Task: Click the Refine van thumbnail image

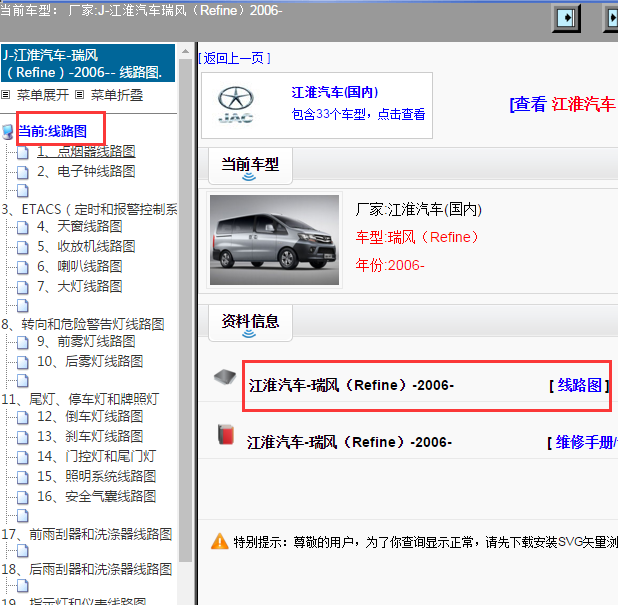Action: [x=274, y=240]
